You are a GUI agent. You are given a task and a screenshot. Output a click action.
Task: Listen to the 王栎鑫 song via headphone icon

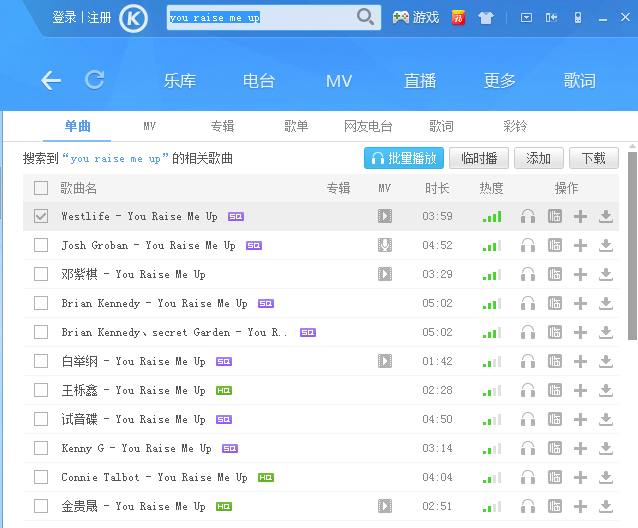(528, 390)
